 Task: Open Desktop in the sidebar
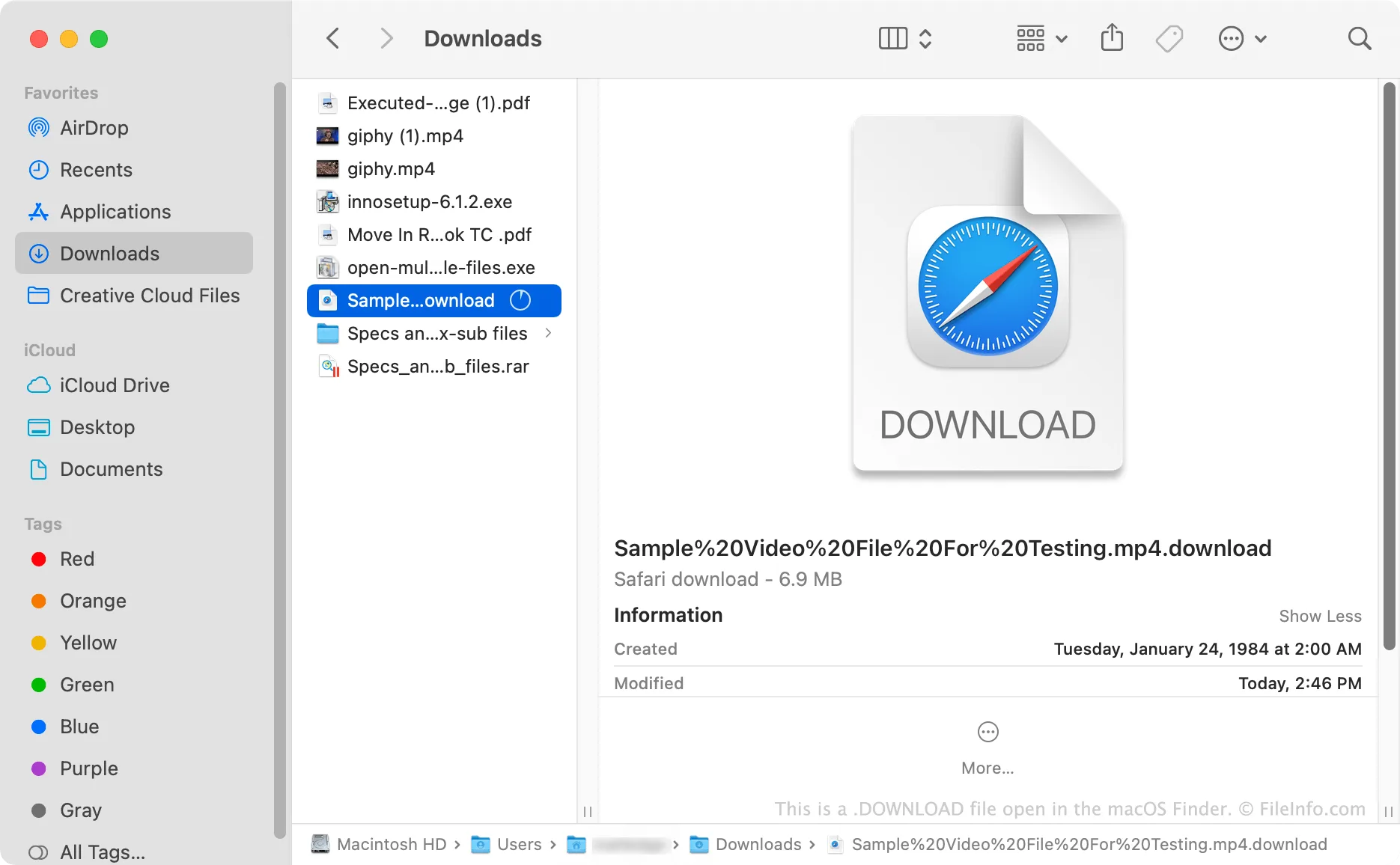[x=134, y=427]
